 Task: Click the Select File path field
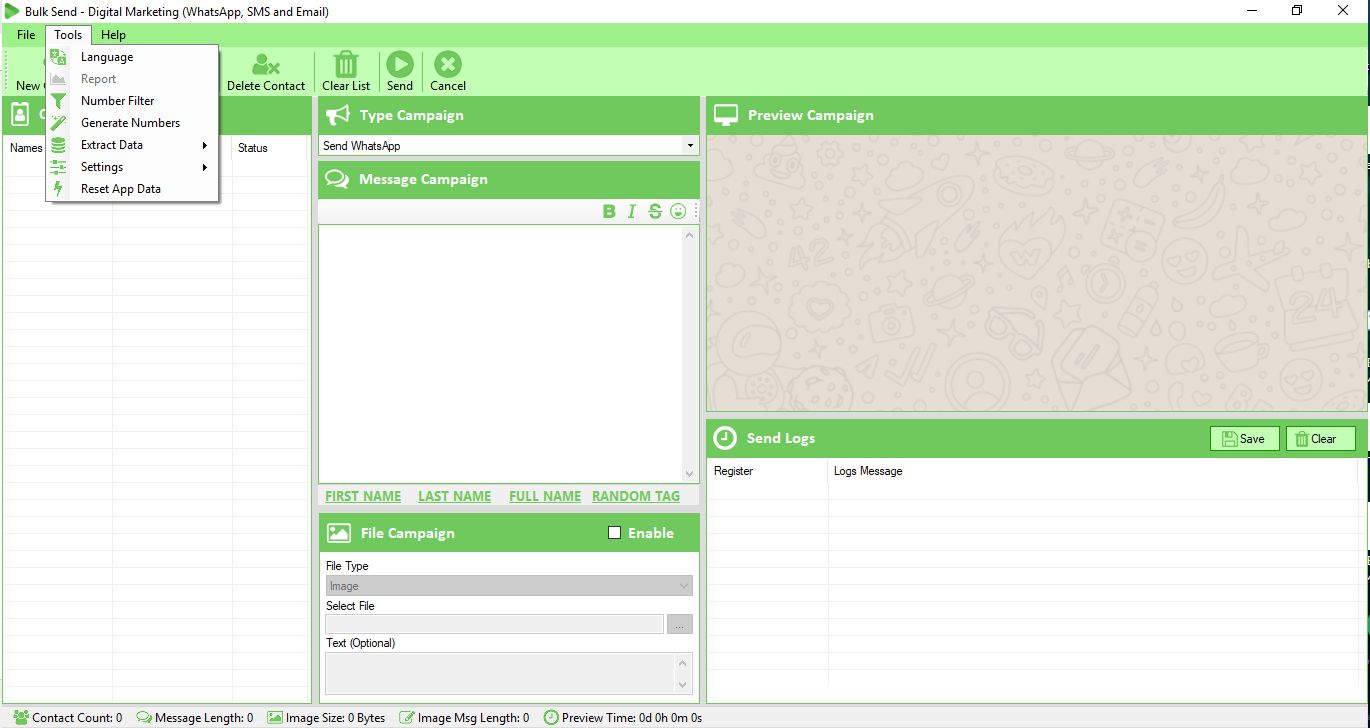point(495,624)
